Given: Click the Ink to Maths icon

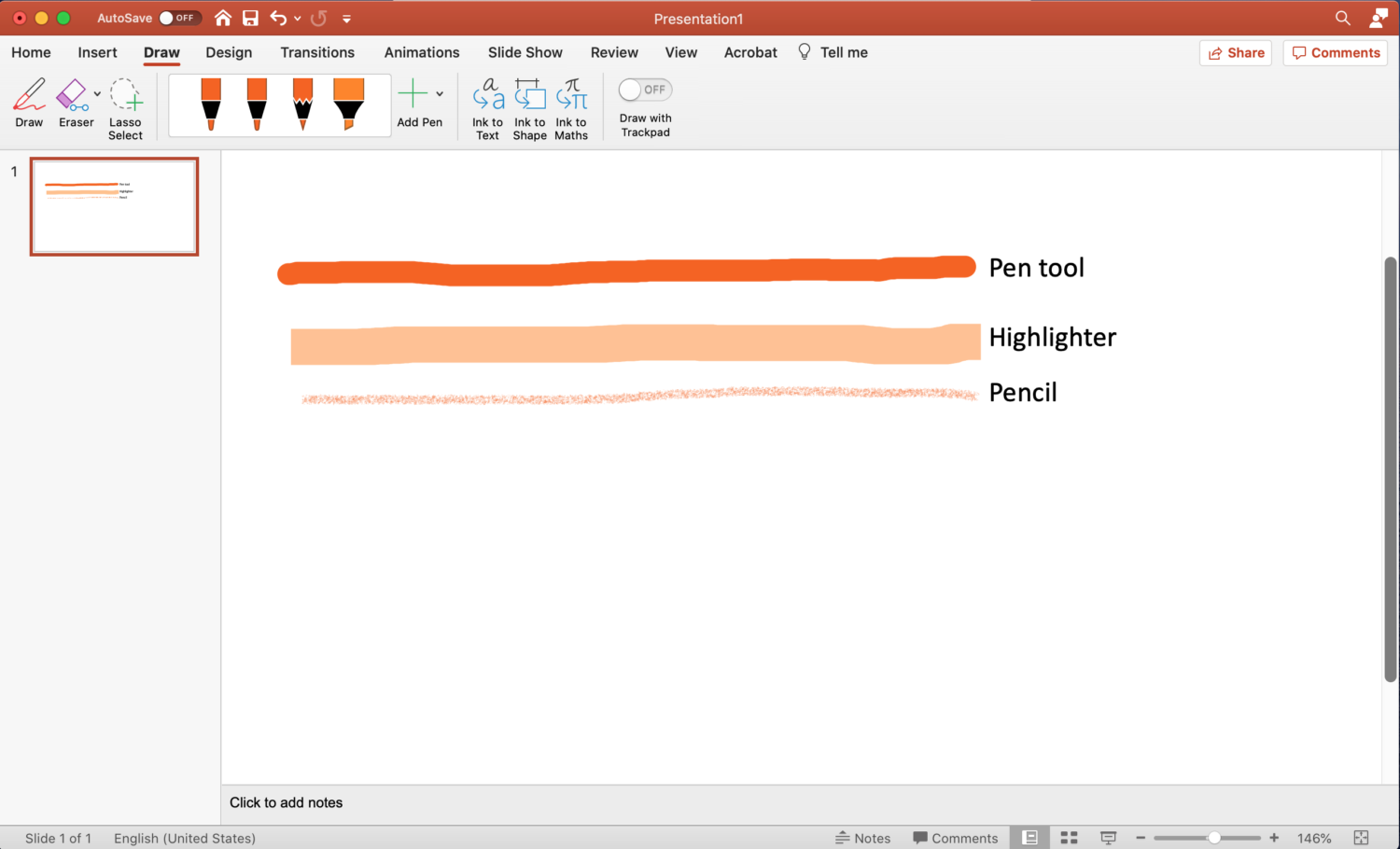Looking at the screenshot, I should click(x=571, y=95).
